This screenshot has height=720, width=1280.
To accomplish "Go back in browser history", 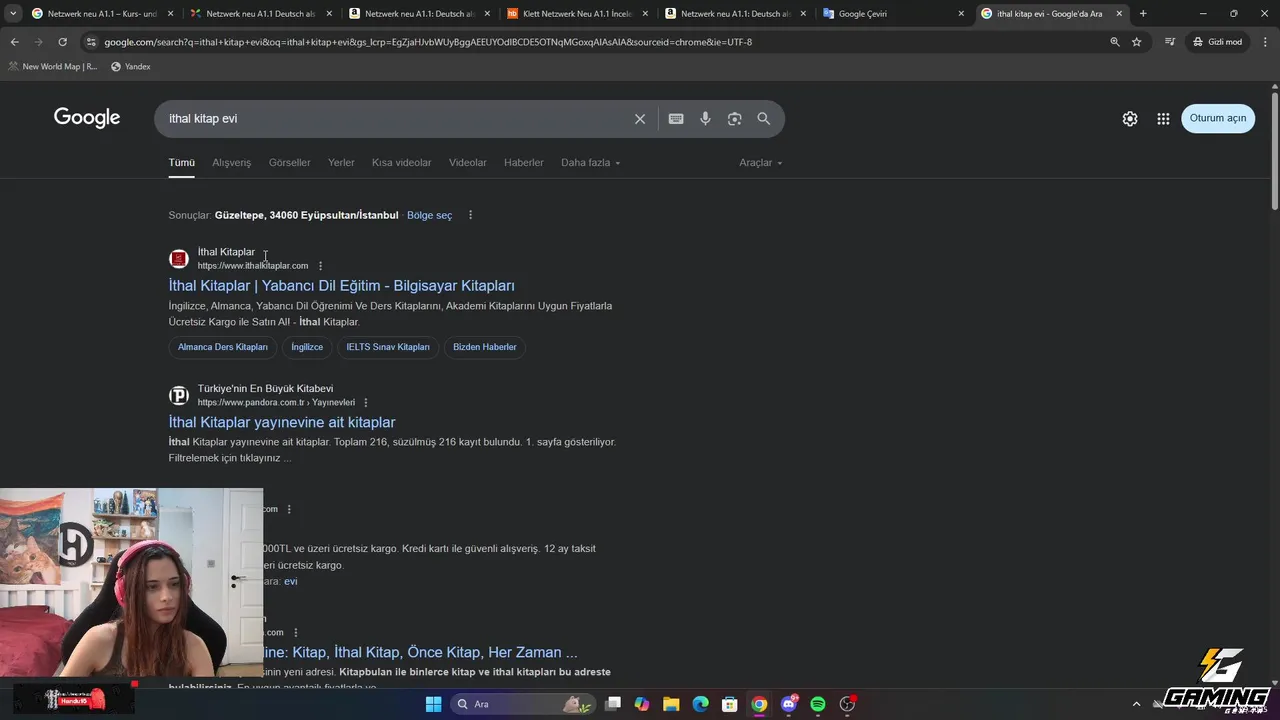I will [x=14, y=42].
